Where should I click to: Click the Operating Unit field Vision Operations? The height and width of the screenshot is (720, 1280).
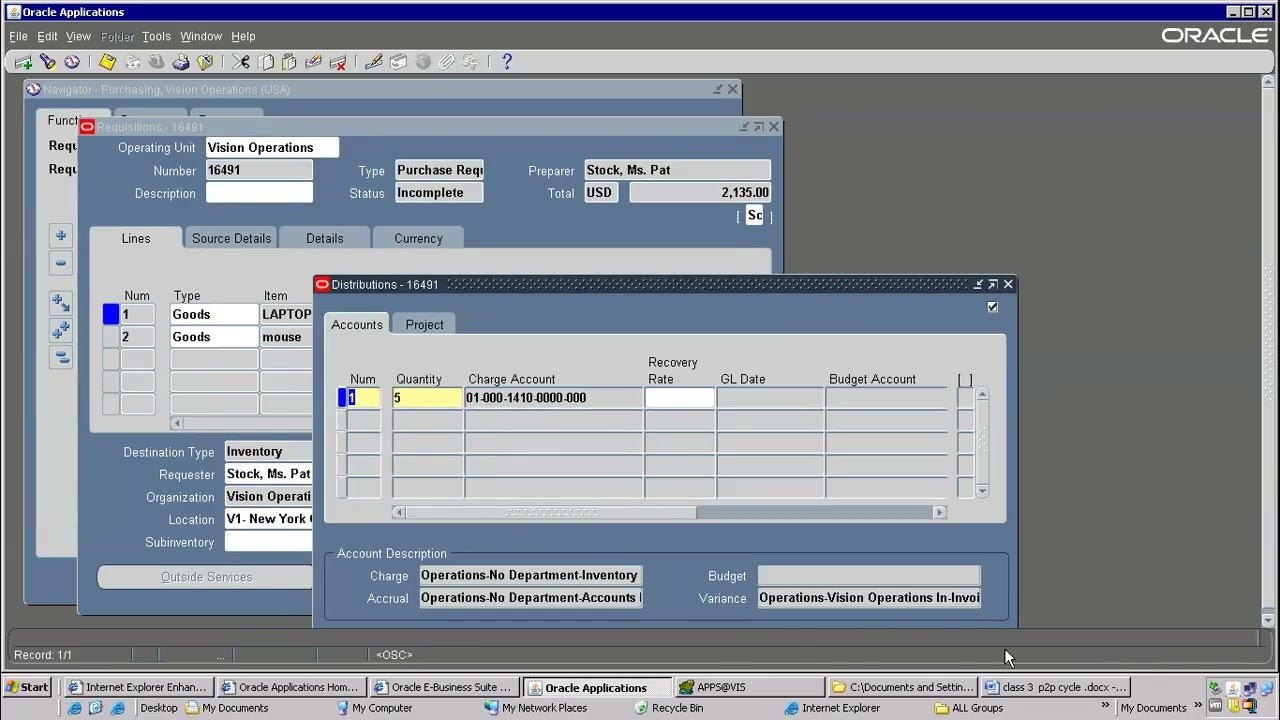point(272,148)
